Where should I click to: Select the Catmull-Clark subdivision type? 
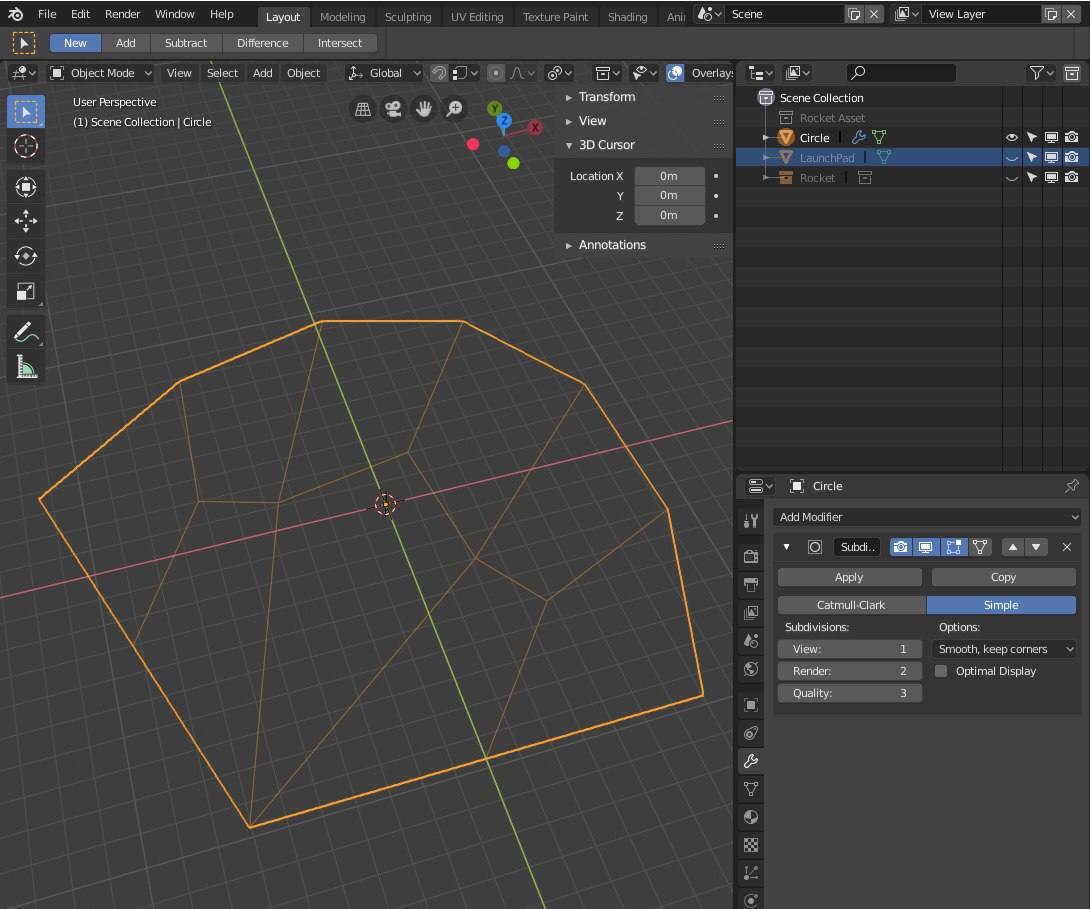pos(851,605)
